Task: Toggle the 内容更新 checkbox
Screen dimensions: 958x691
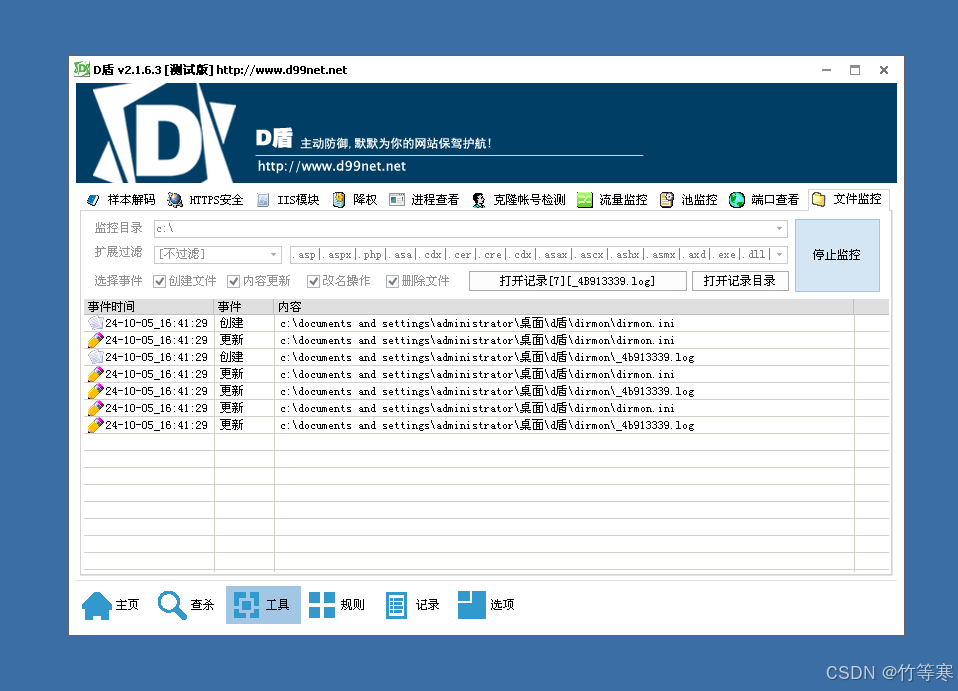Action: (x=234, y=281)
